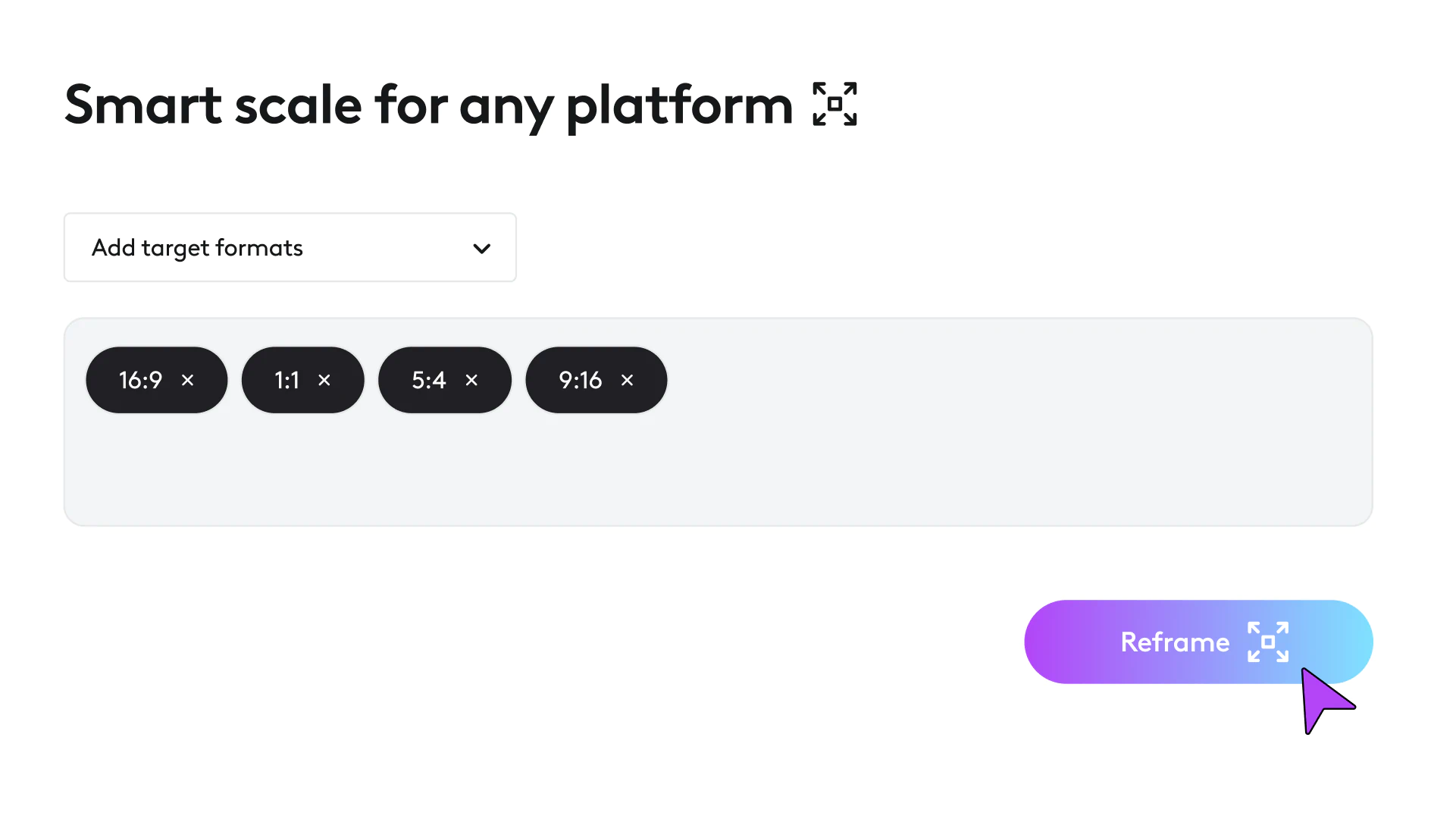
Task: Remove the 1:1 format chip
Action: [324, 380]
